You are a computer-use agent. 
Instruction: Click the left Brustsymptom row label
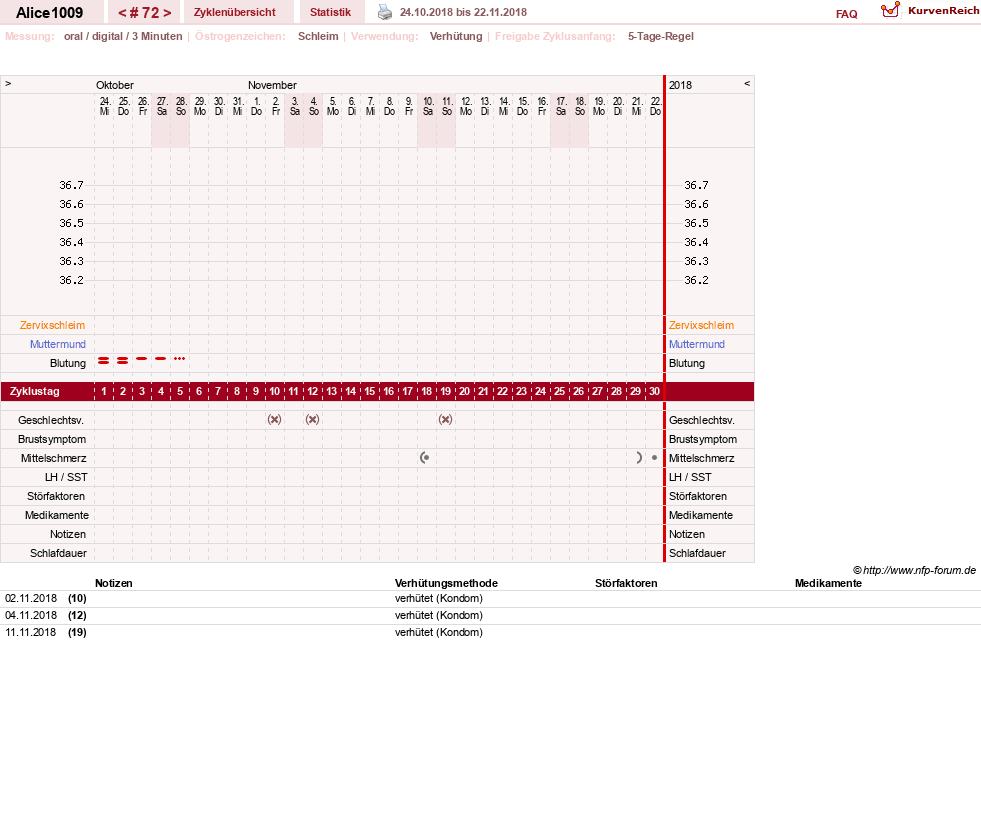click(x=52, y=439)
